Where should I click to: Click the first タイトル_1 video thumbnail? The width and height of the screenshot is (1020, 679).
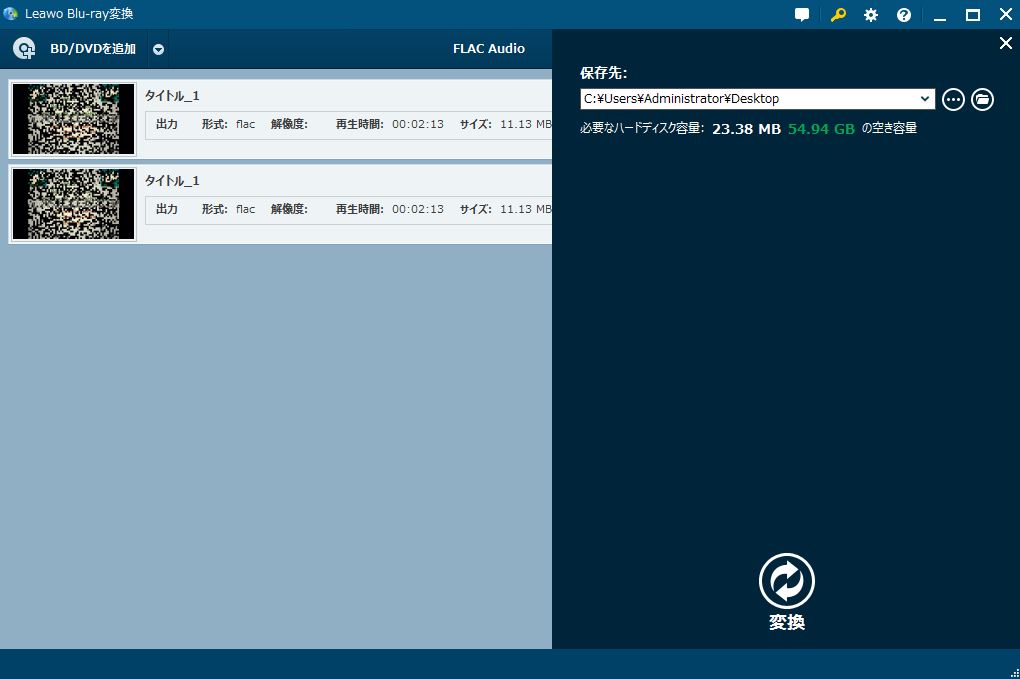coord(73,118)
